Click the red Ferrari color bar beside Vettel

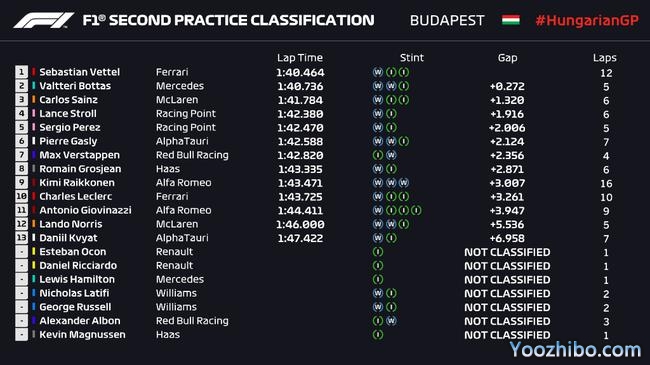tap(34, 72)
